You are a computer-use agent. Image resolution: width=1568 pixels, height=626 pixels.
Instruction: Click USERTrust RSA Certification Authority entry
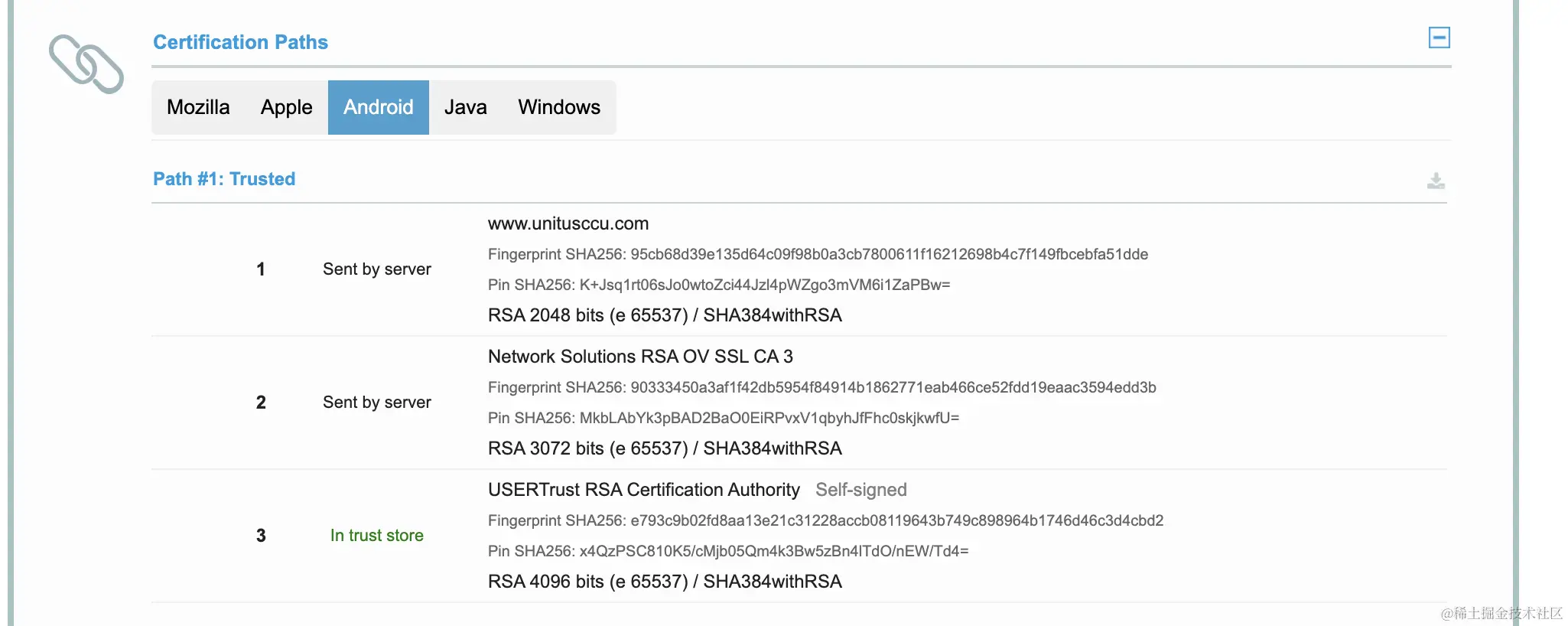(x=643, y=490)
